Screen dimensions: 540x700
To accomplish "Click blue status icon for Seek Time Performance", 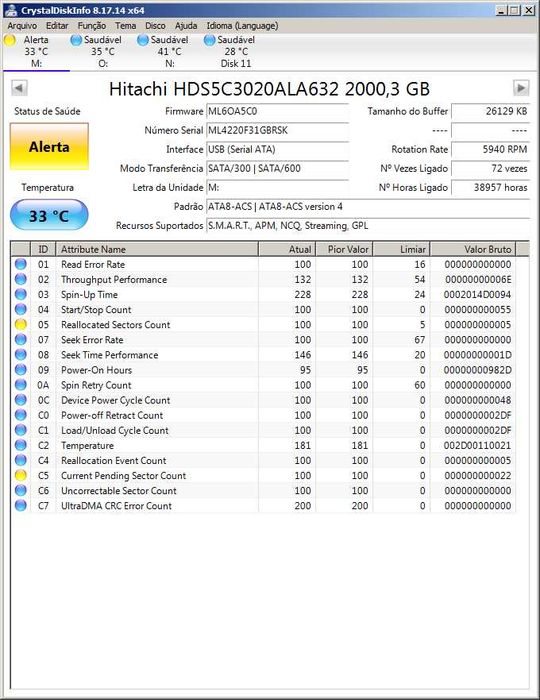I will coord(21,355).
